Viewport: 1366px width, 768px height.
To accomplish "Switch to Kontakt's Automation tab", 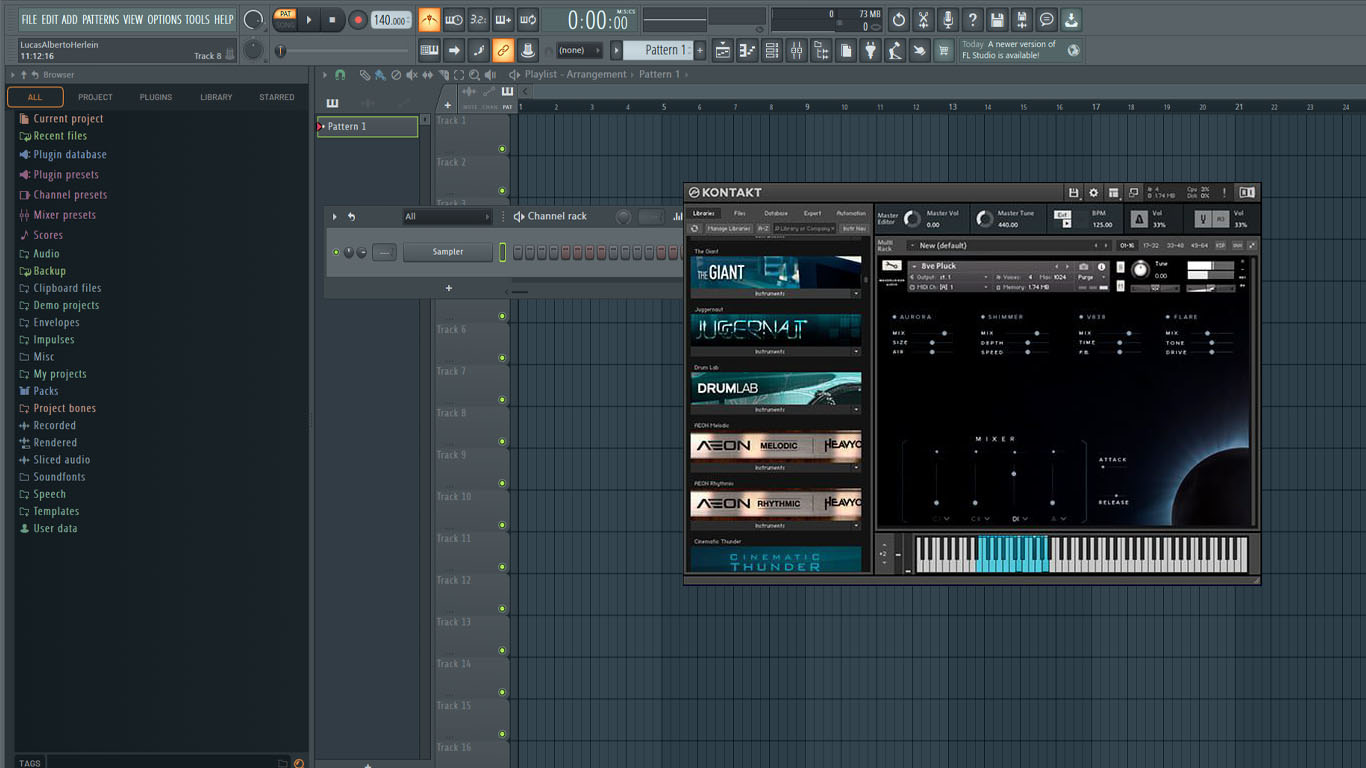I will point(851,213).
